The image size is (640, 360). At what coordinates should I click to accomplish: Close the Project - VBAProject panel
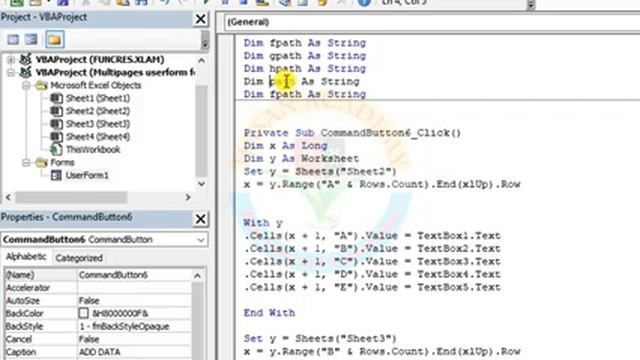200,19
